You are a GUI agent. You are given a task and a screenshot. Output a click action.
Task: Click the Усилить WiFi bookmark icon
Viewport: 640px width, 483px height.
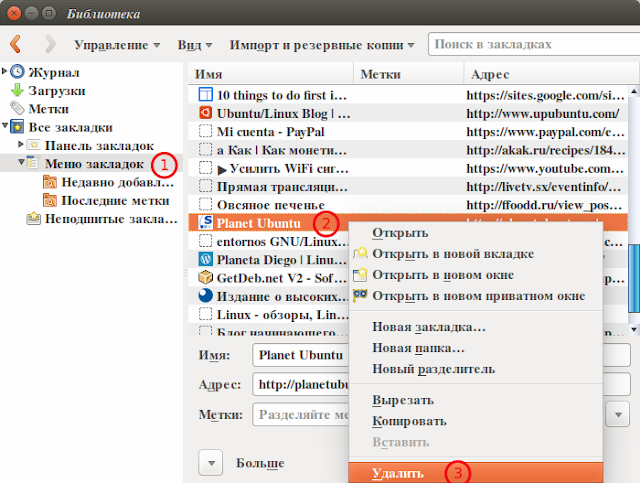(205, 168)
